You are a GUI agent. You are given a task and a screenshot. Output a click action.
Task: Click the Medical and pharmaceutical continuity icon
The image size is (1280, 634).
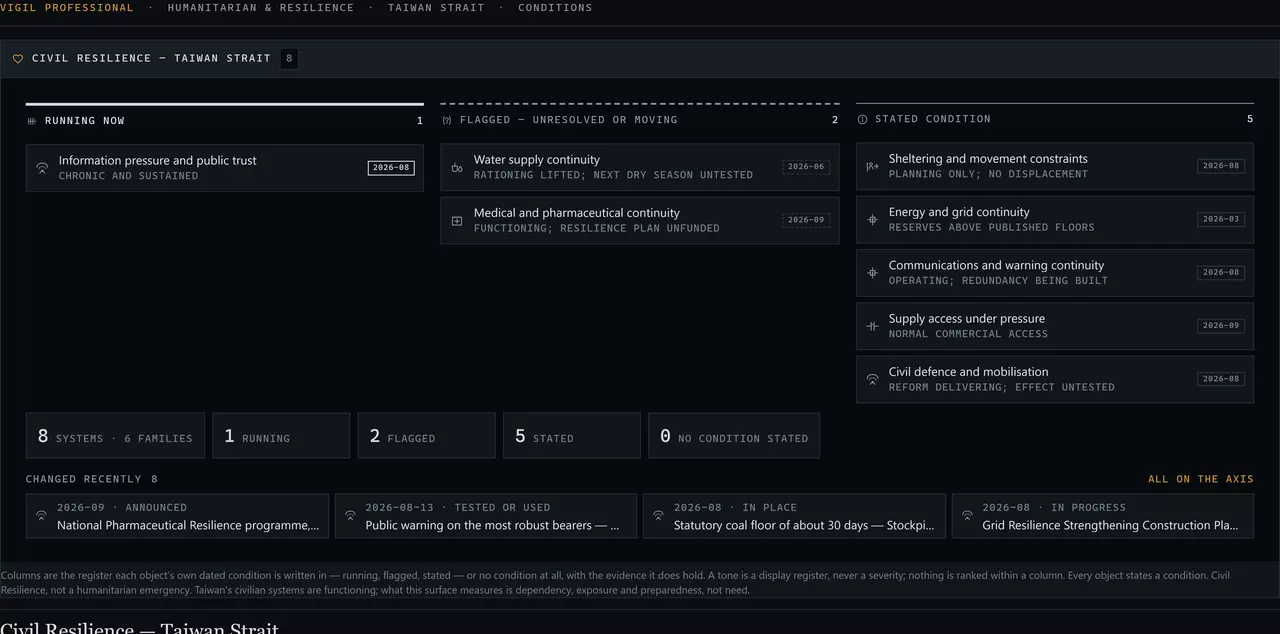point(457,221)
